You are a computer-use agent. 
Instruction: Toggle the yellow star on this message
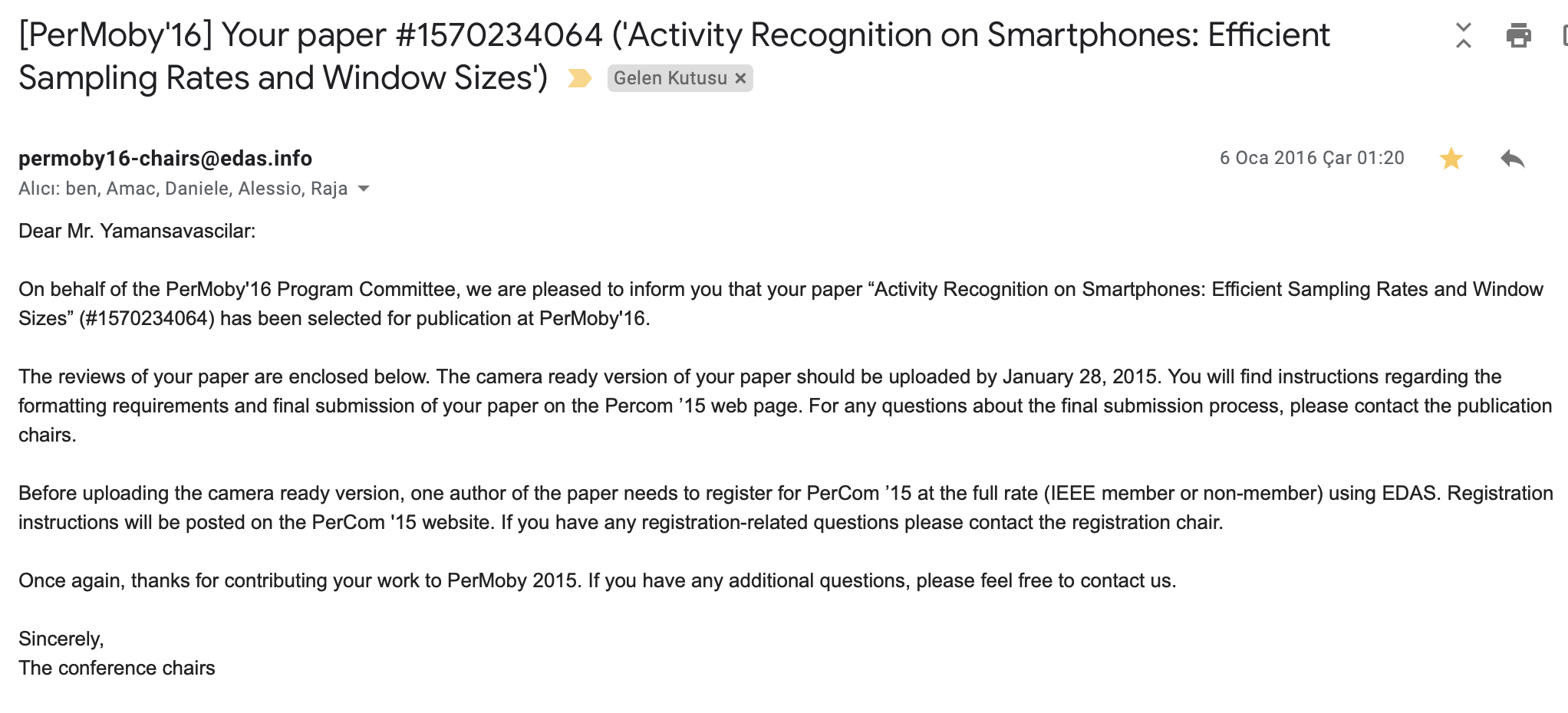pyautogui.click(x=1451, y=159)
